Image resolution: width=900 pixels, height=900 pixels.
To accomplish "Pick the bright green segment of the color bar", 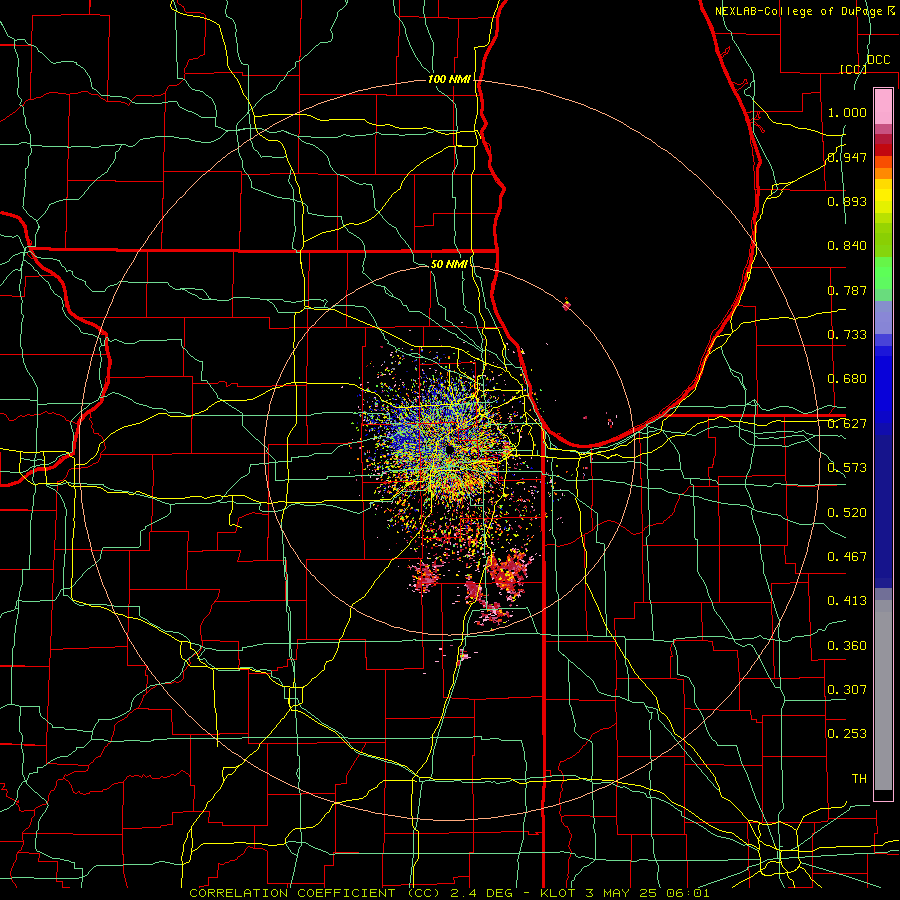I will [x=883, y=273].
